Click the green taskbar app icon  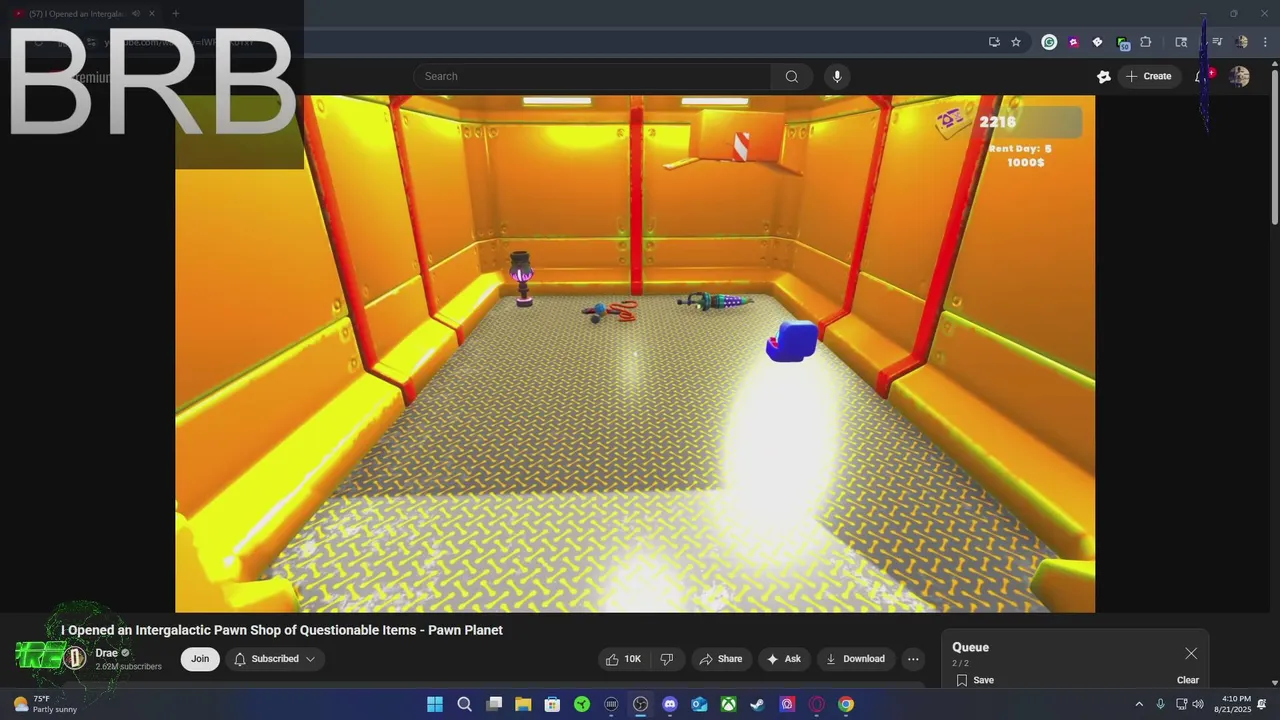pyautogui.click(x=582, y=704)
